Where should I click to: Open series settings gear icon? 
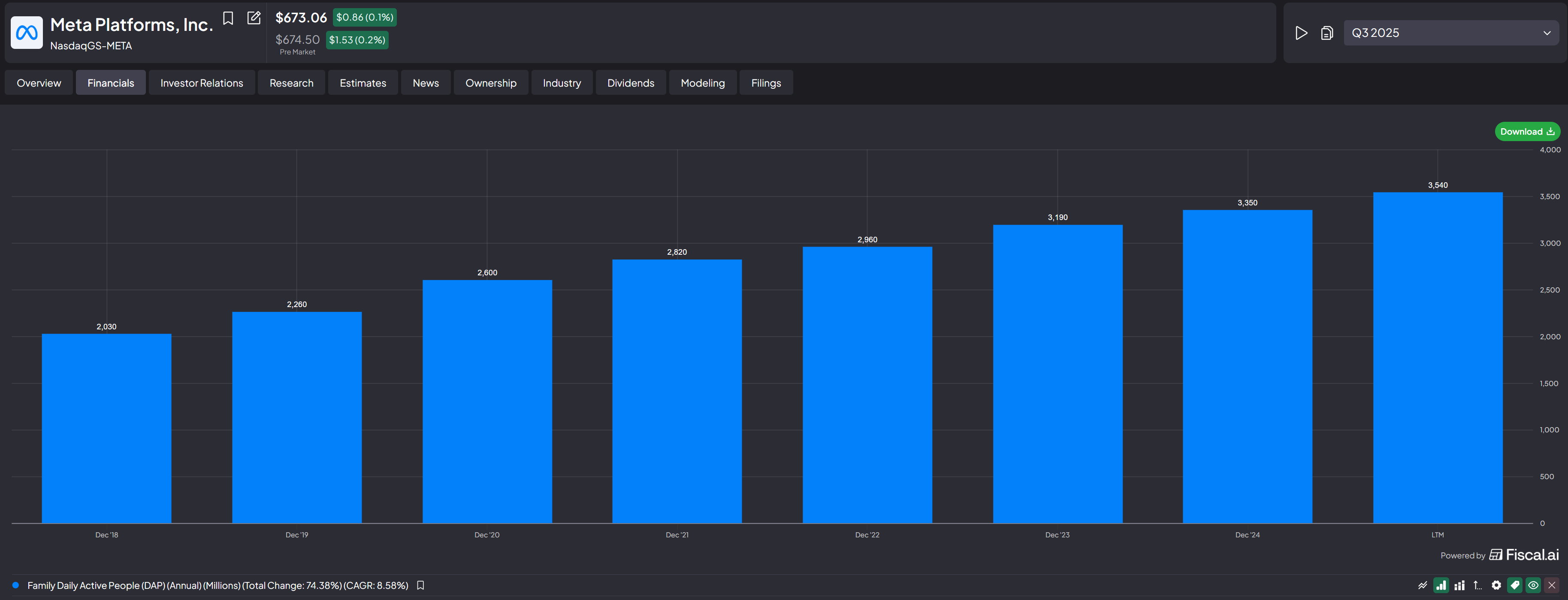point(1496,585)
